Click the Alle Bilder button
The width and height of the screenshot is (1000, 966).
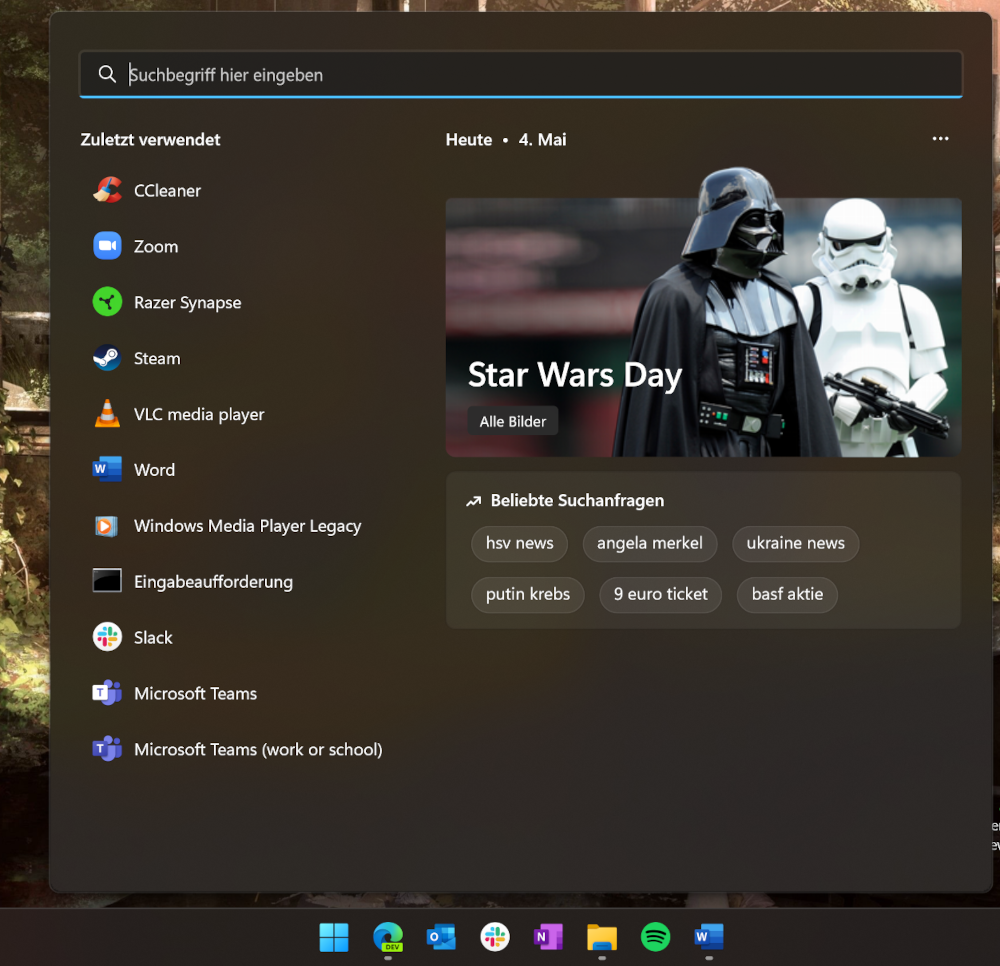click(x=513, y=421)
